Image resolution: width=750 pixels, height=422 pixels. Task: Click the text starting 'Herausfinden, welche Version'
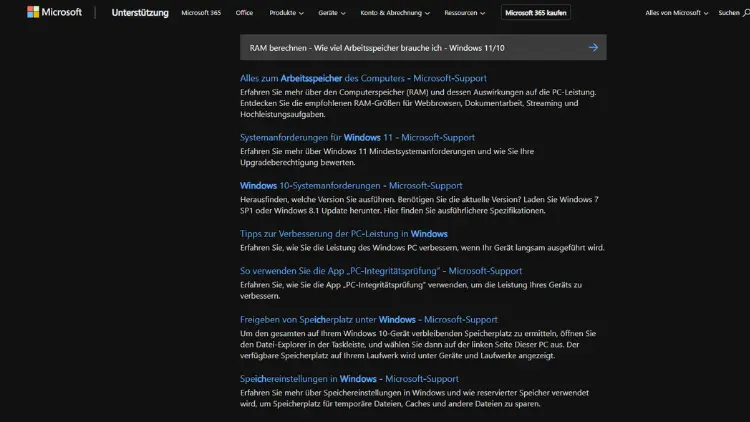coord(419,205)
